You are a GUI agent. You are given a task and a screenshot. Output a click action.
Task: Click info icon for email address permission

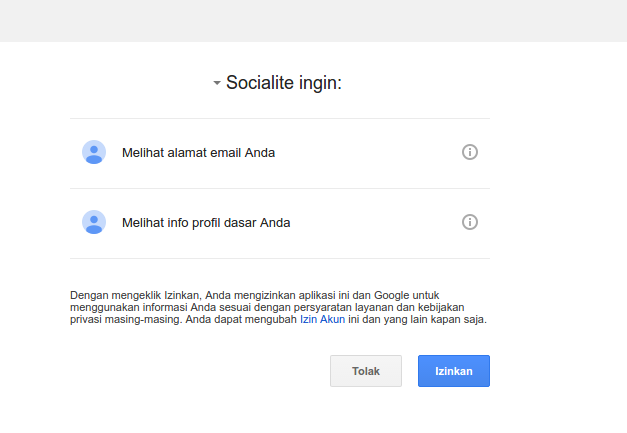coord(470,152)
